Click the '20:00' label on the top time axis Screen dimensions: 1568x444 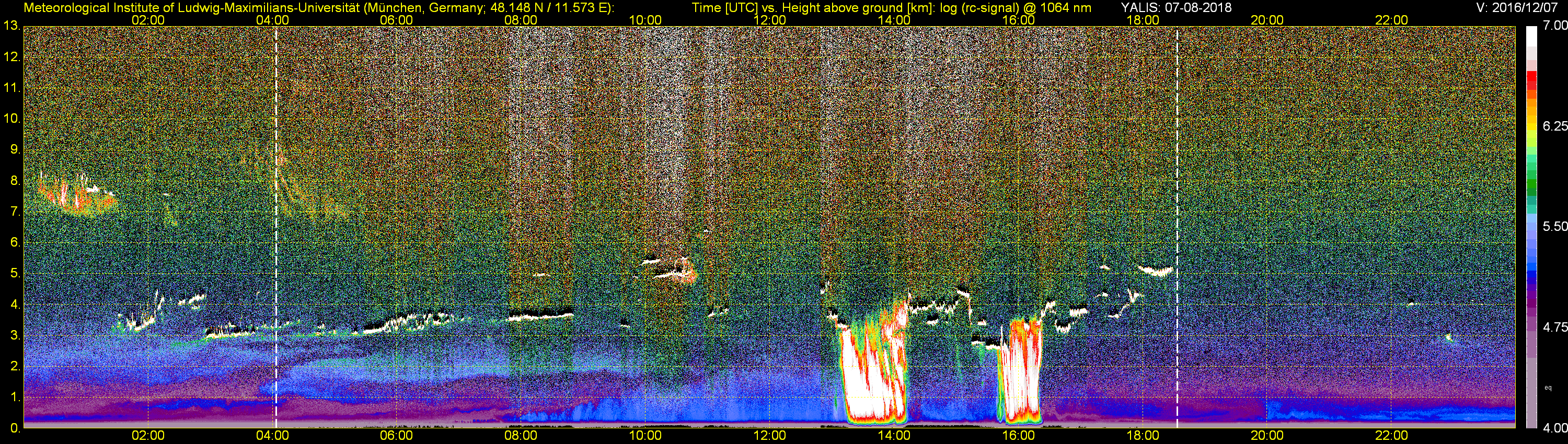tap(1267, 20)
